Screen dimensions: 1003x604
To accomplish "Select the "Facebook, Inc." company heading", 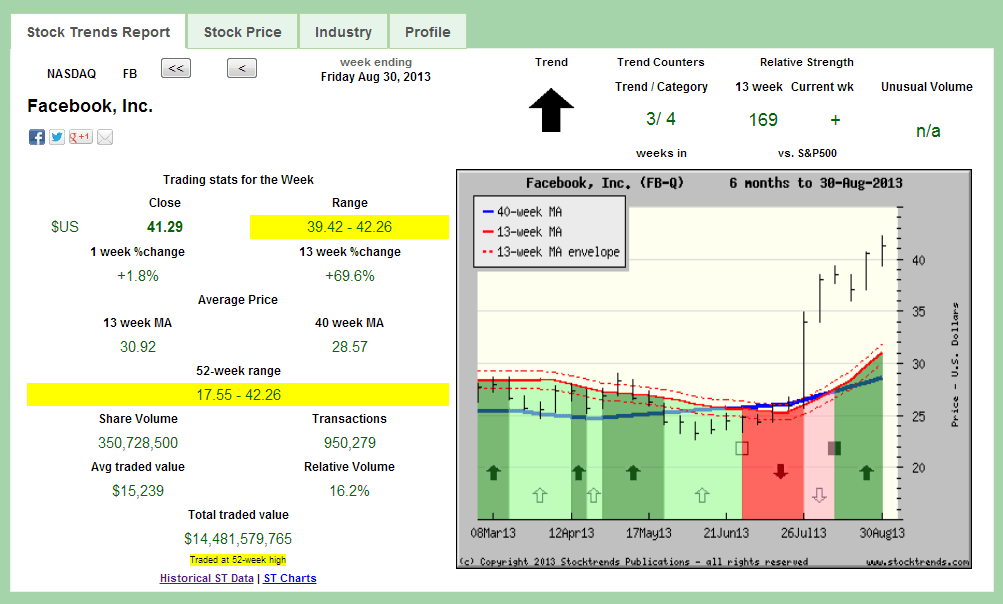I will point(90,106).
